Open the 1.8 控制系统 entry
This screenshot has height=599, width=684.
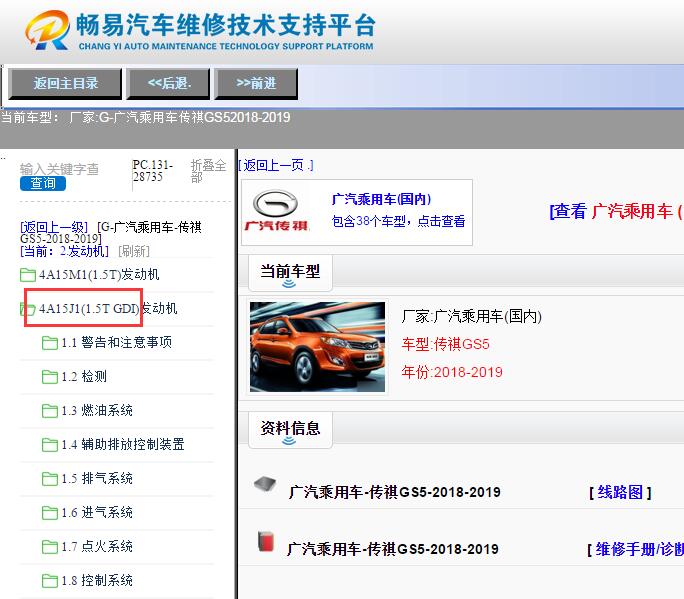point(97,581)
